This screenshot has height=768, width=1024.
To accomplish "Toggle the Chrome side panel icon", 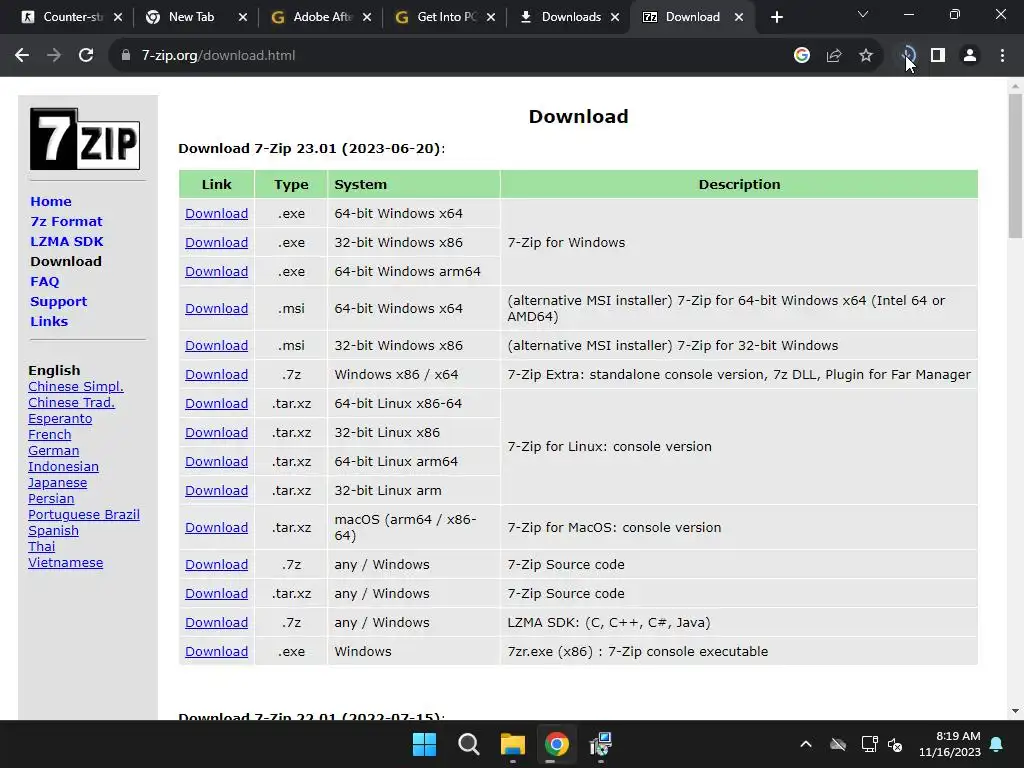I will point(938,56).
